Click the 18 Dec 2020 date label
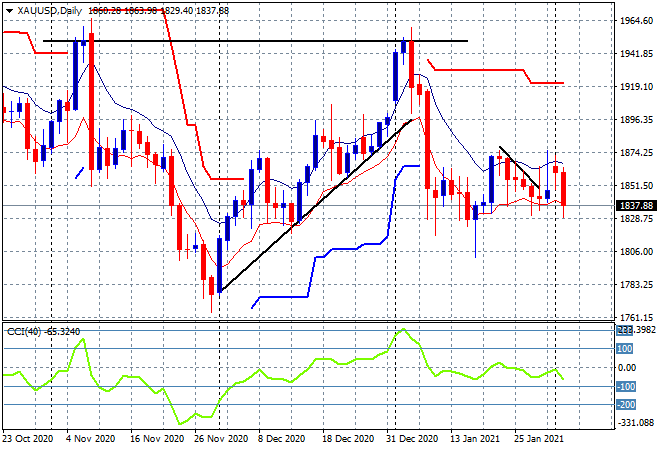Screen dimensions: 660x450 pos(349,438)
